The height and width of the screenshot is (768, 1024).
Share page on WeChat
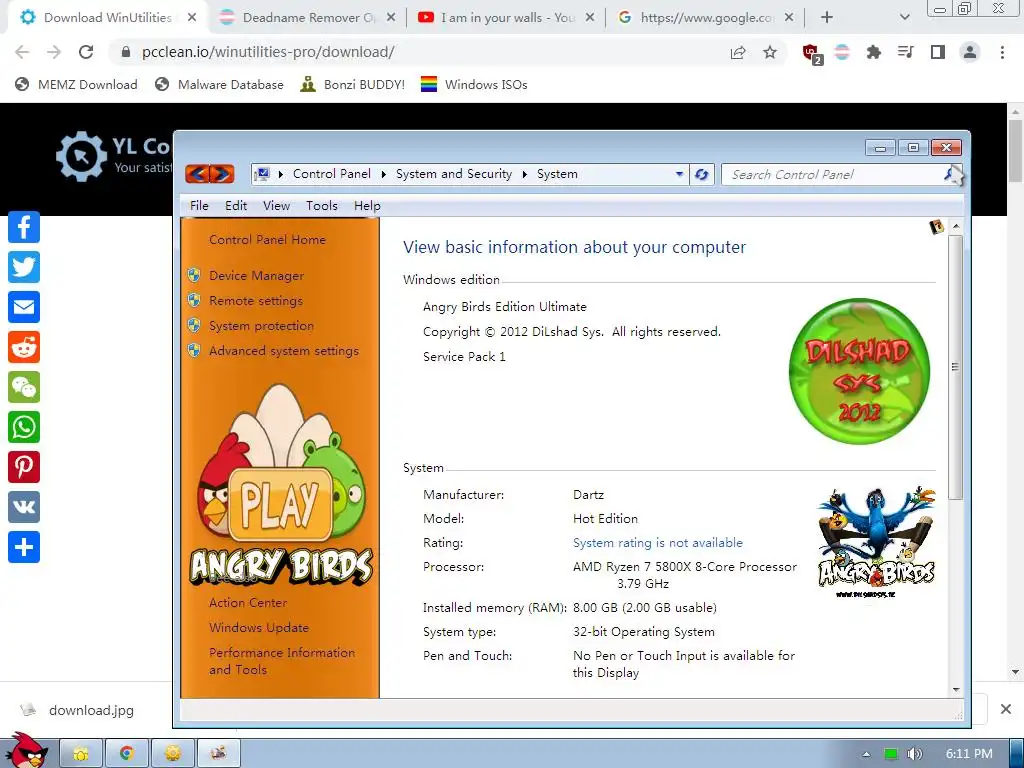(24, 387)
